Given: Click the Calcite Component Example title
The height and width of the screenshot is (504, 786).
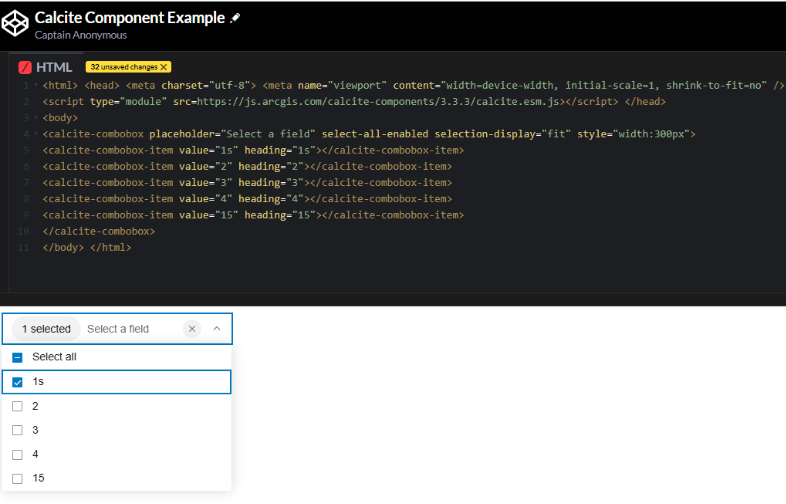Looking at the screenshot, I should click(x=130, y=18).
